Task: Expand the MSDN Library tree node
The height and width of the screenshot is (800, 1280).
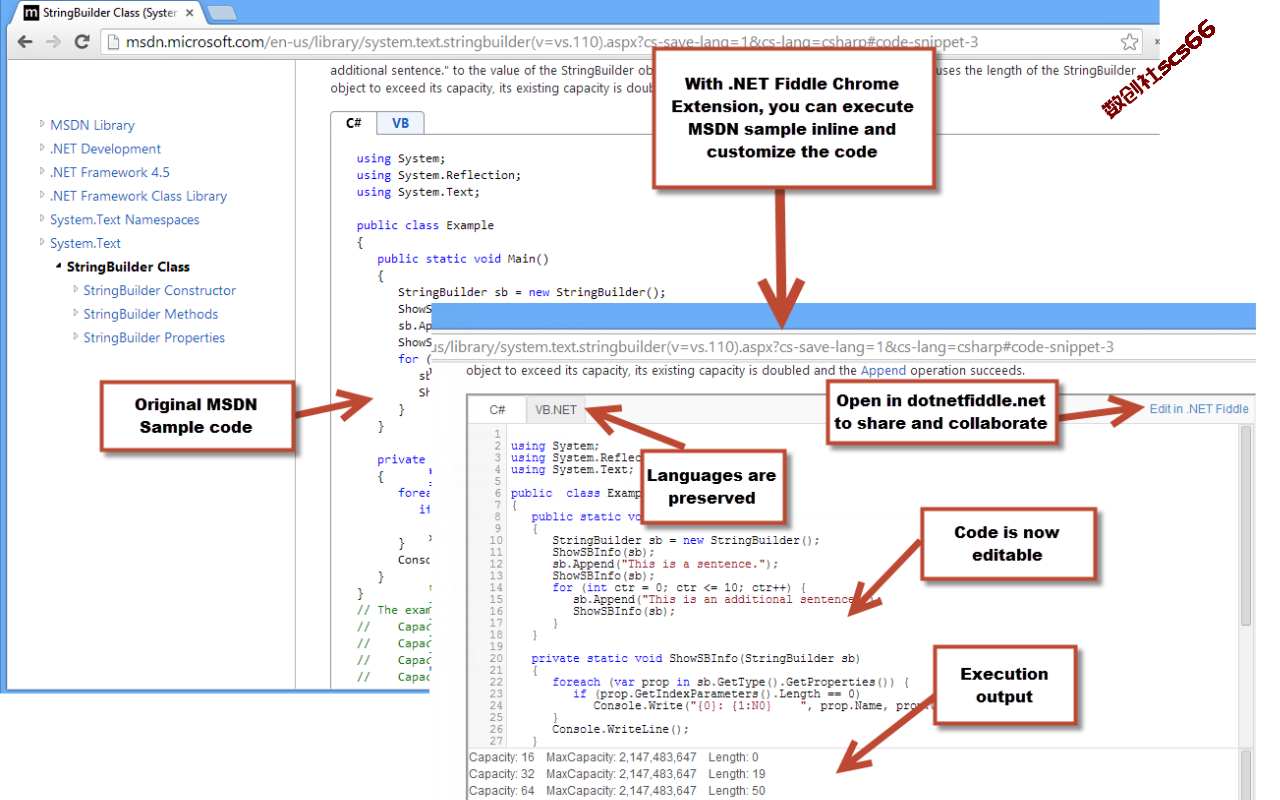Action: [x=42, y=124]
